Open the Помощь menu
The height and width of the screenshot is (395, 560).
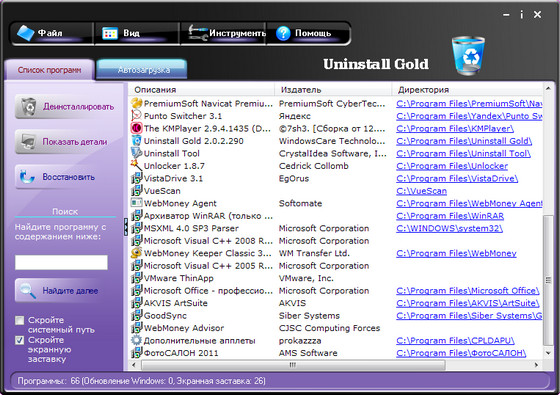click(x=308, y=34)
